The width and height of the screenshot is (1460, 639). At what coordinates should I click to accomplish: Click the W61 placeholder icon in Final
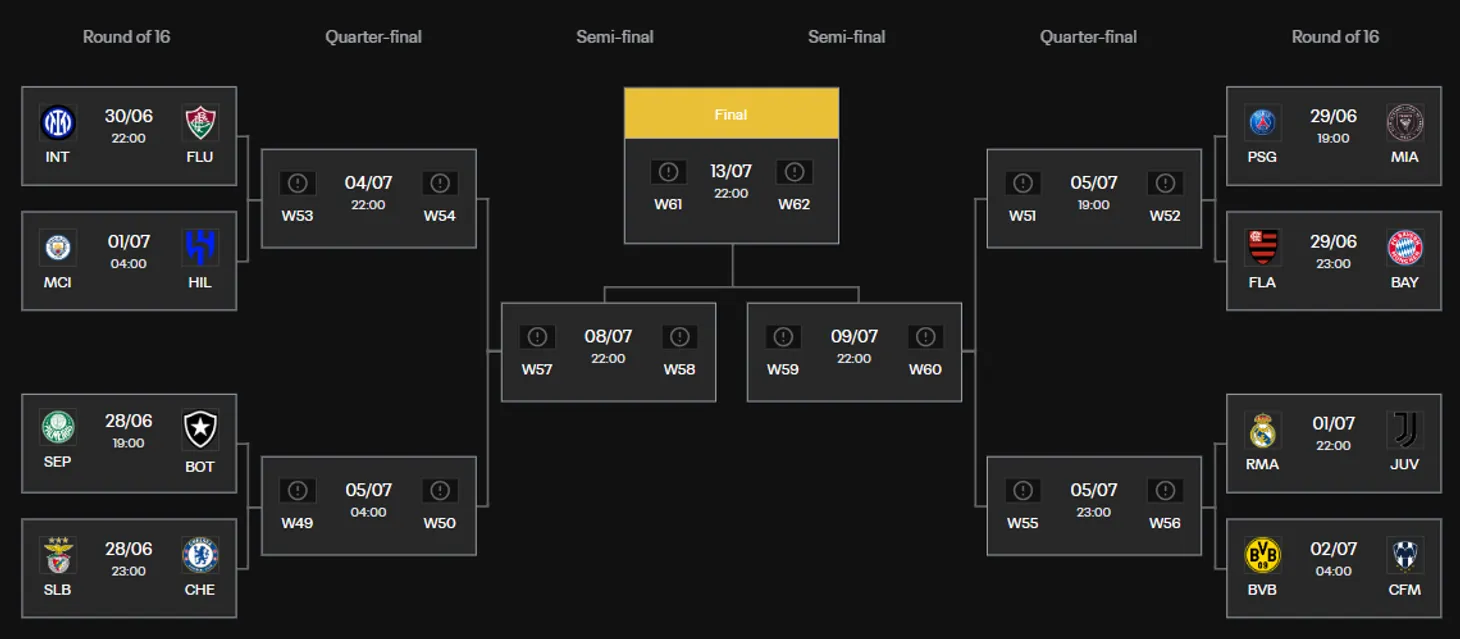tap(668, 172)
